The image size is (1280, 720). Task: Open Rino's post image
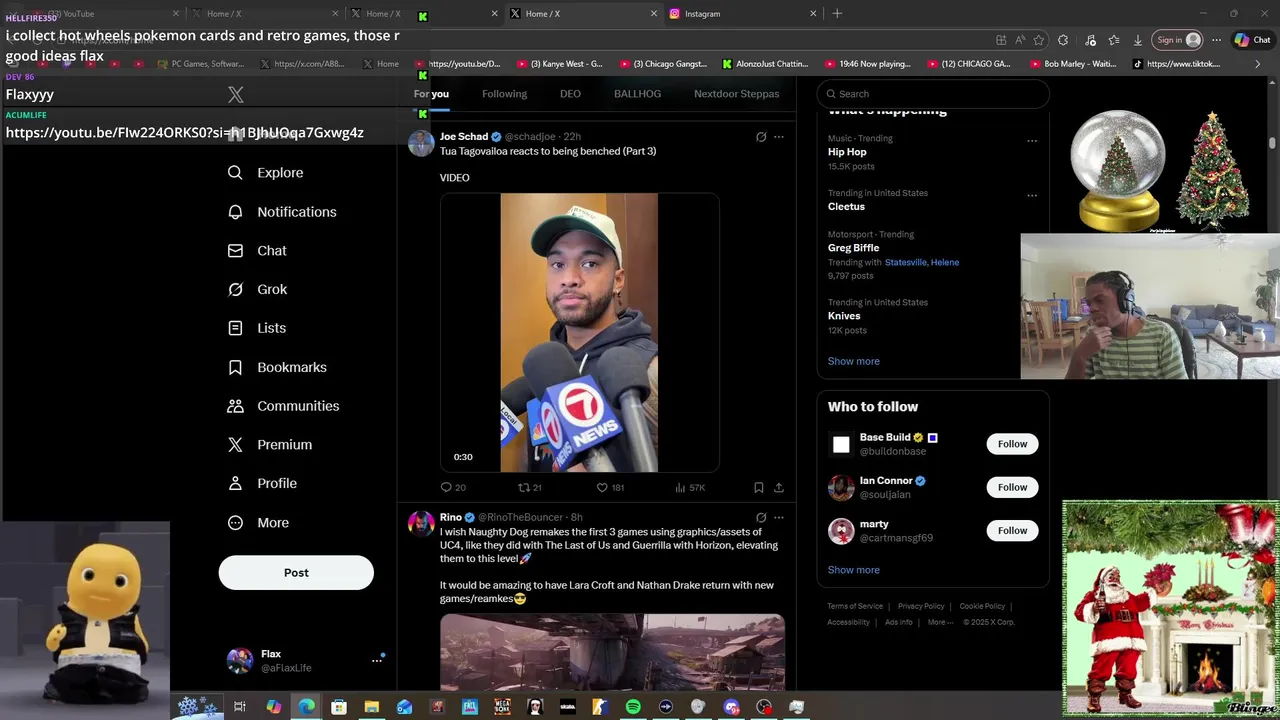(x=612, y=652)
